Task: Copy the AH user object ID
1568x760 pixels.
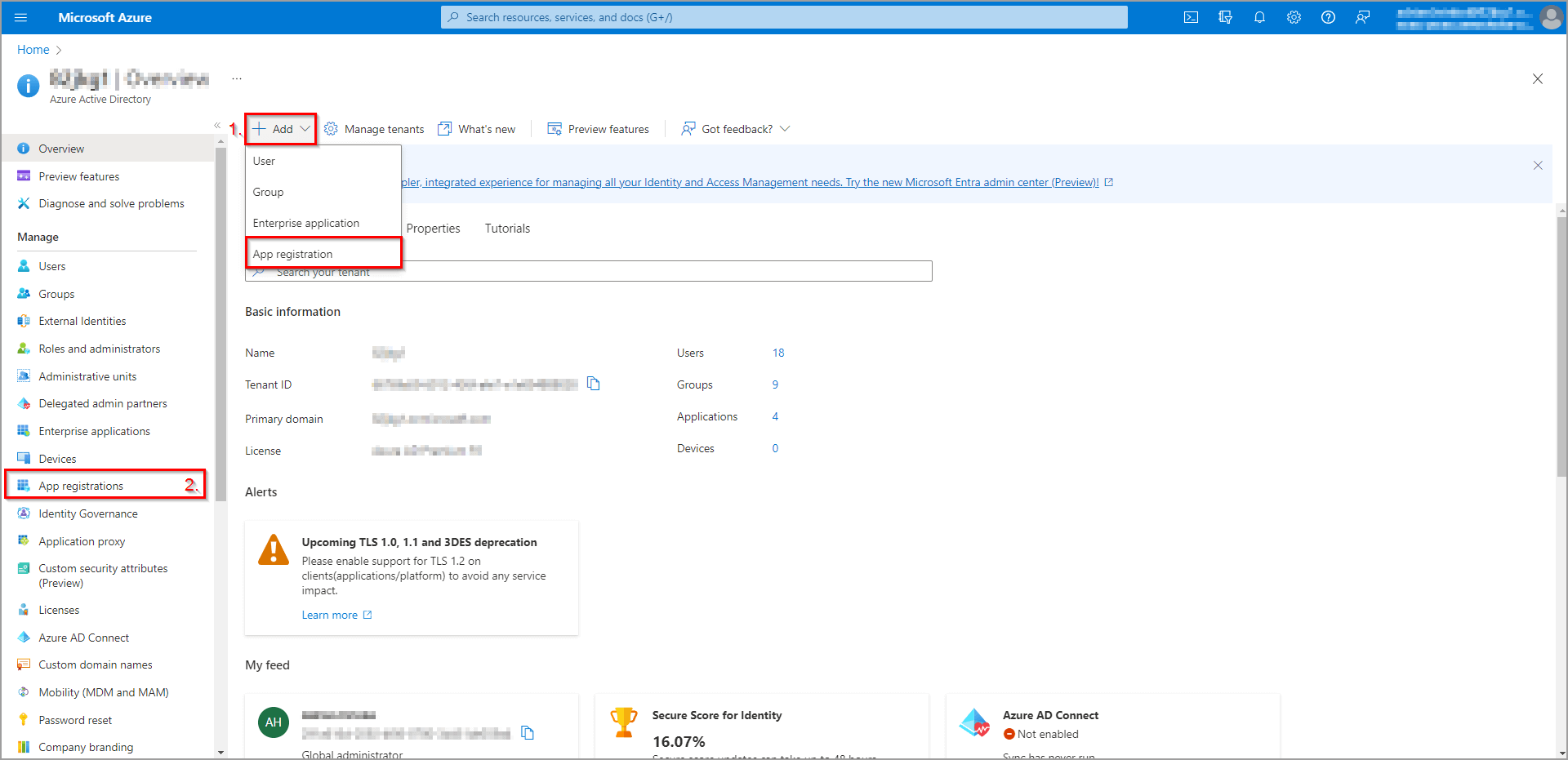Action: (x=528, y=732)
